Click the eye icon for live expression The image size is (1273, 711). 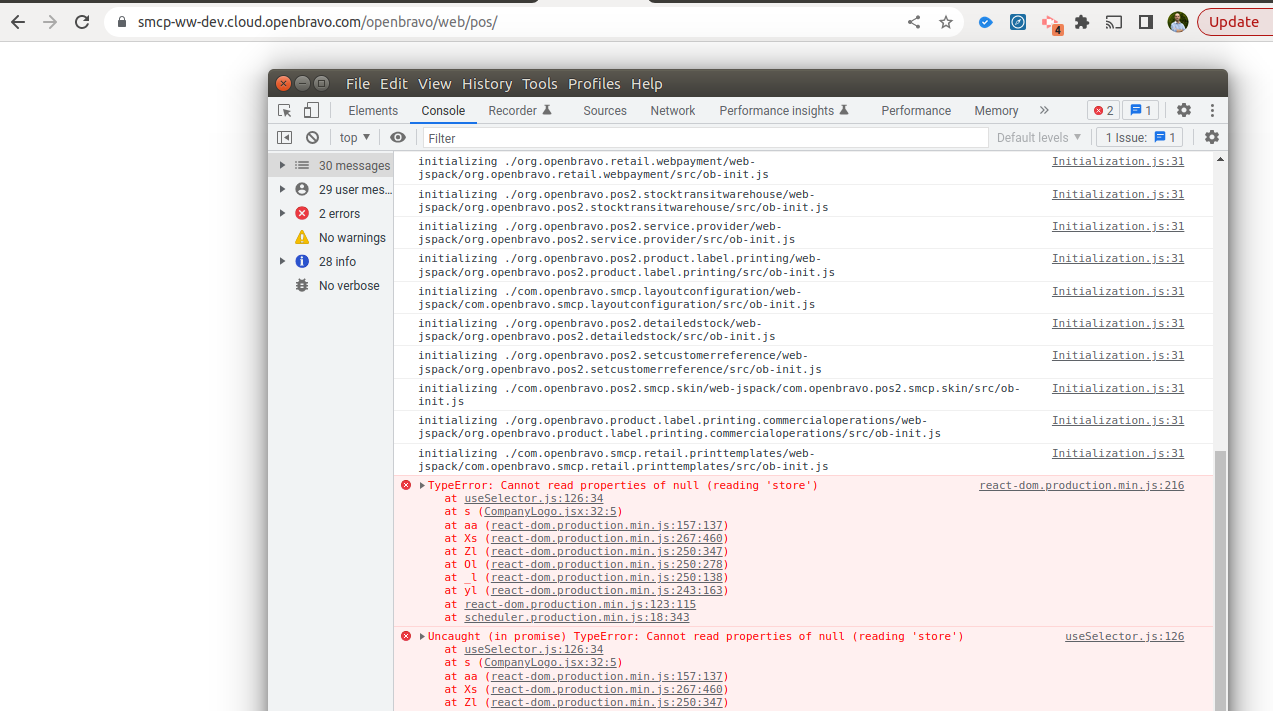(x=398, y=138)
